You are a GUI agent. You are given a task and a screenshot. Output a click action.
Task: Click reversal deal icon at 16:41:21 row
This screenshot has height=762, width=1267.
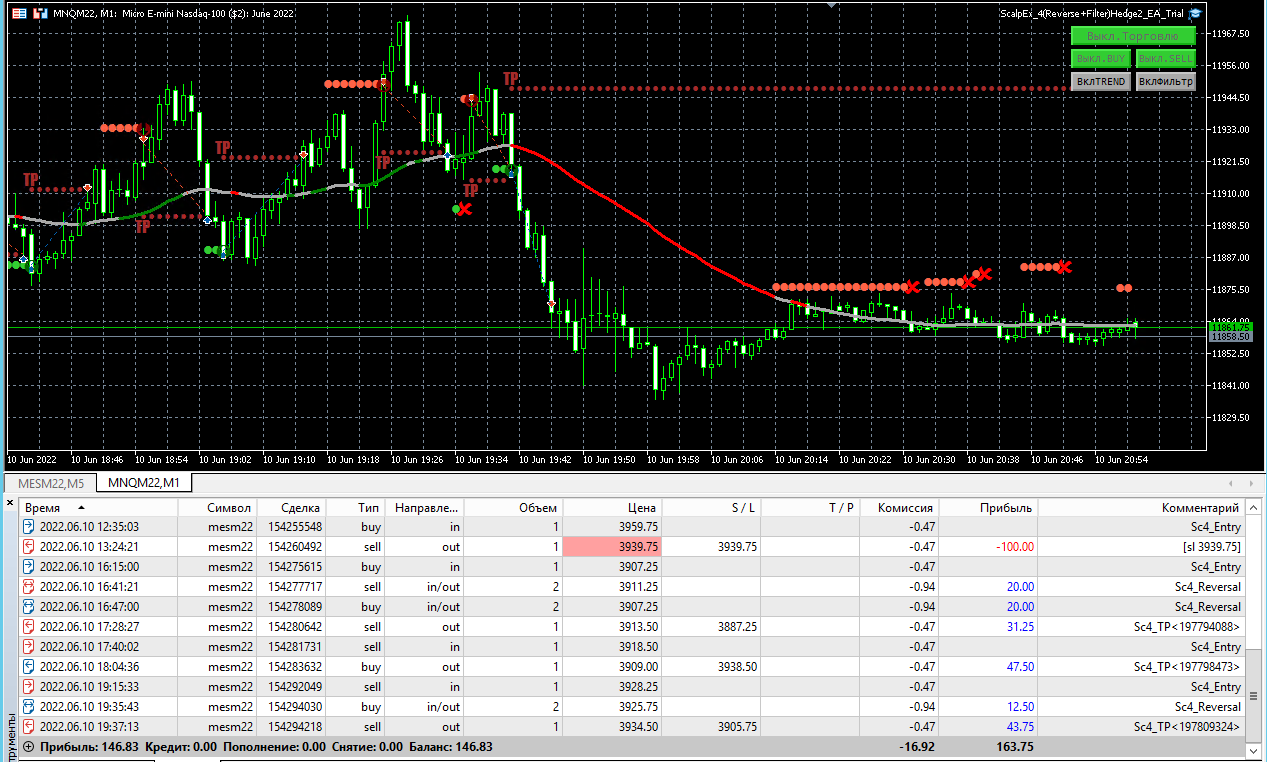tap(28, 587)
